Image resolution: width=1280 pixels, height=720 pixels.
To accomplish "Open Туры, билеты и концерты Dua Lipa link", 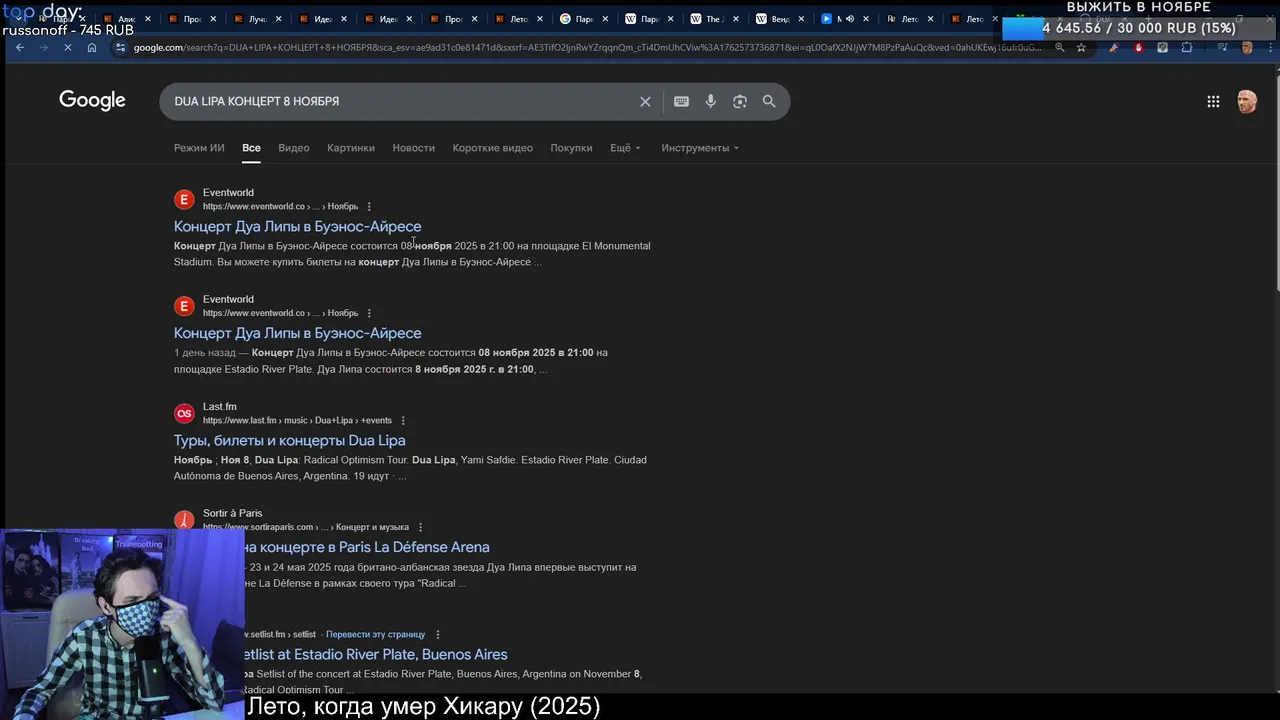I will coord(289,440).
